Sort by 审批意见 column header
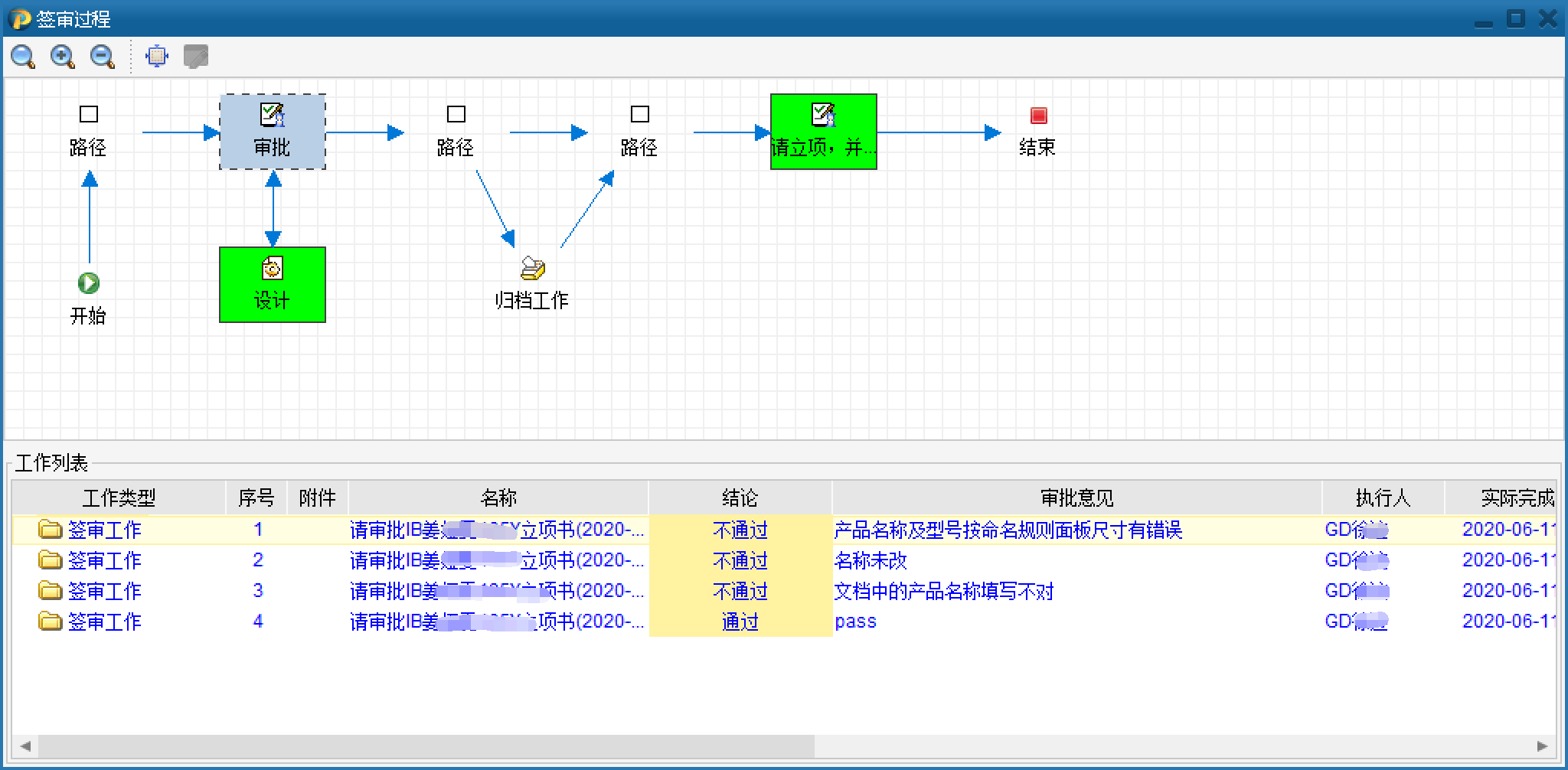 (1077, 498)
